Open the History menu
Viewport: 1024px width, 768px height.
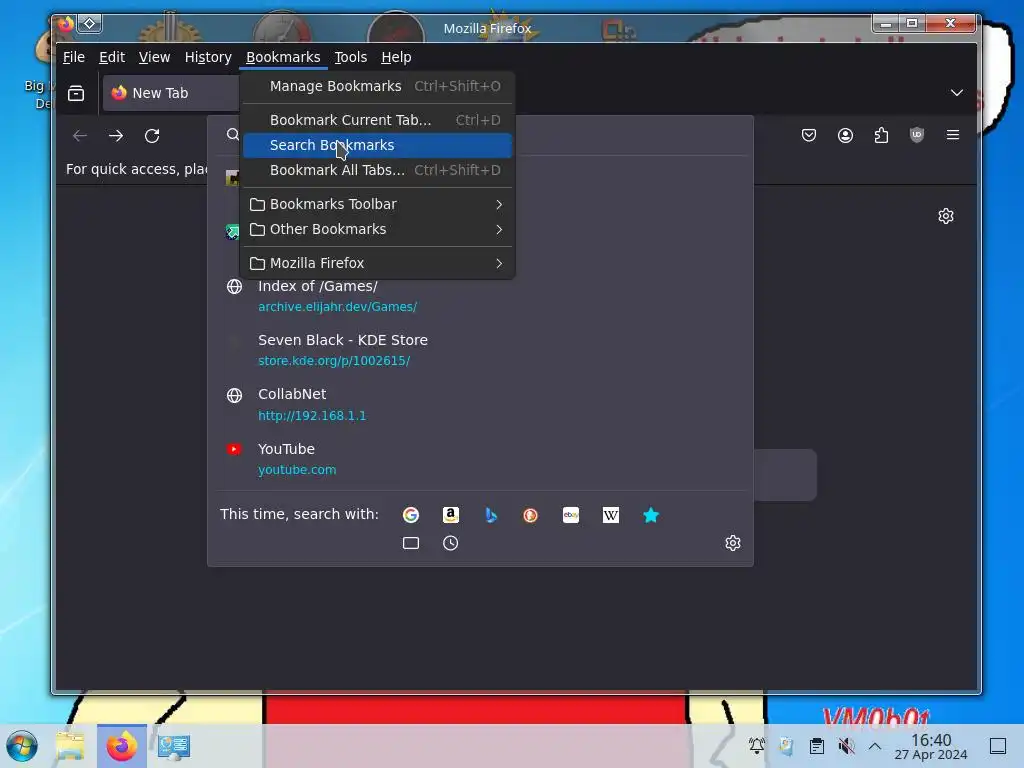208,57
